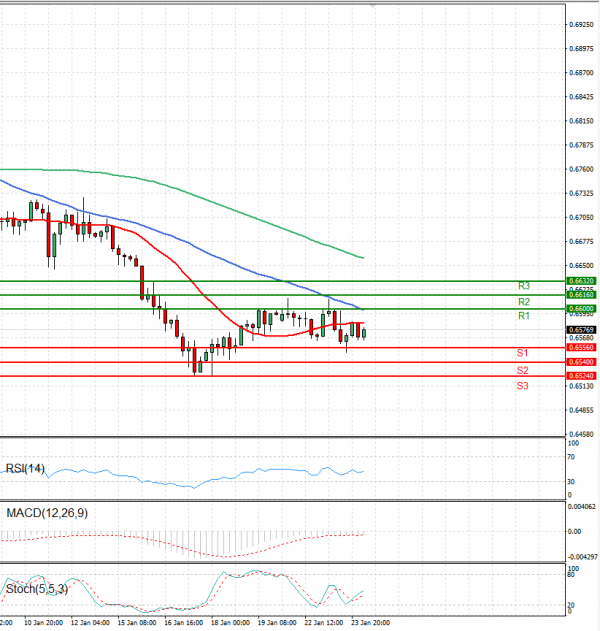600x631 pixels.
Task: Click the 12 Jan 04:00 time label
Action: [x=90, y=623]
